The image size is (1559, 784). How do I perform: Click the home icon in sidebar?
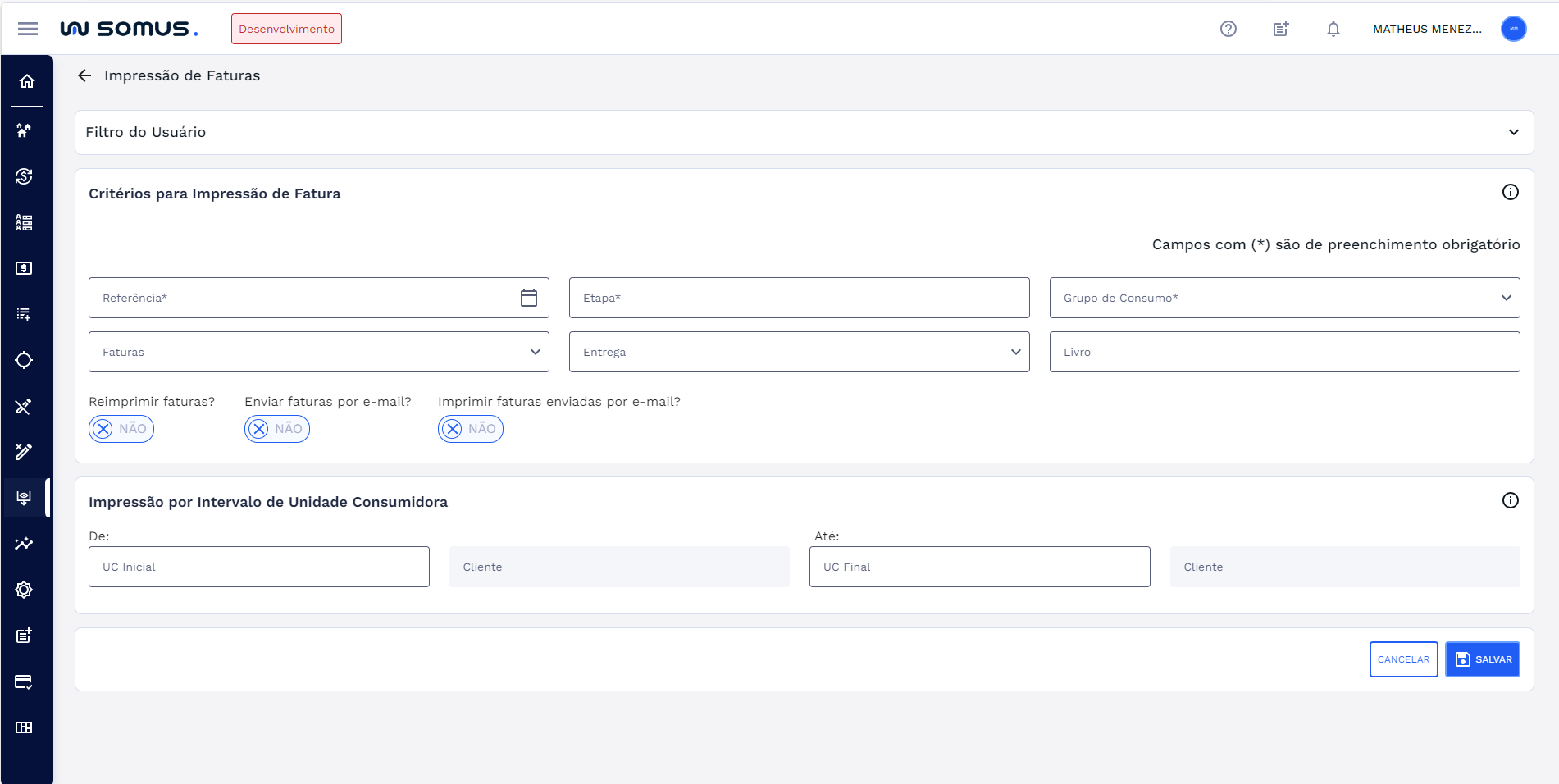coord(27,81)
